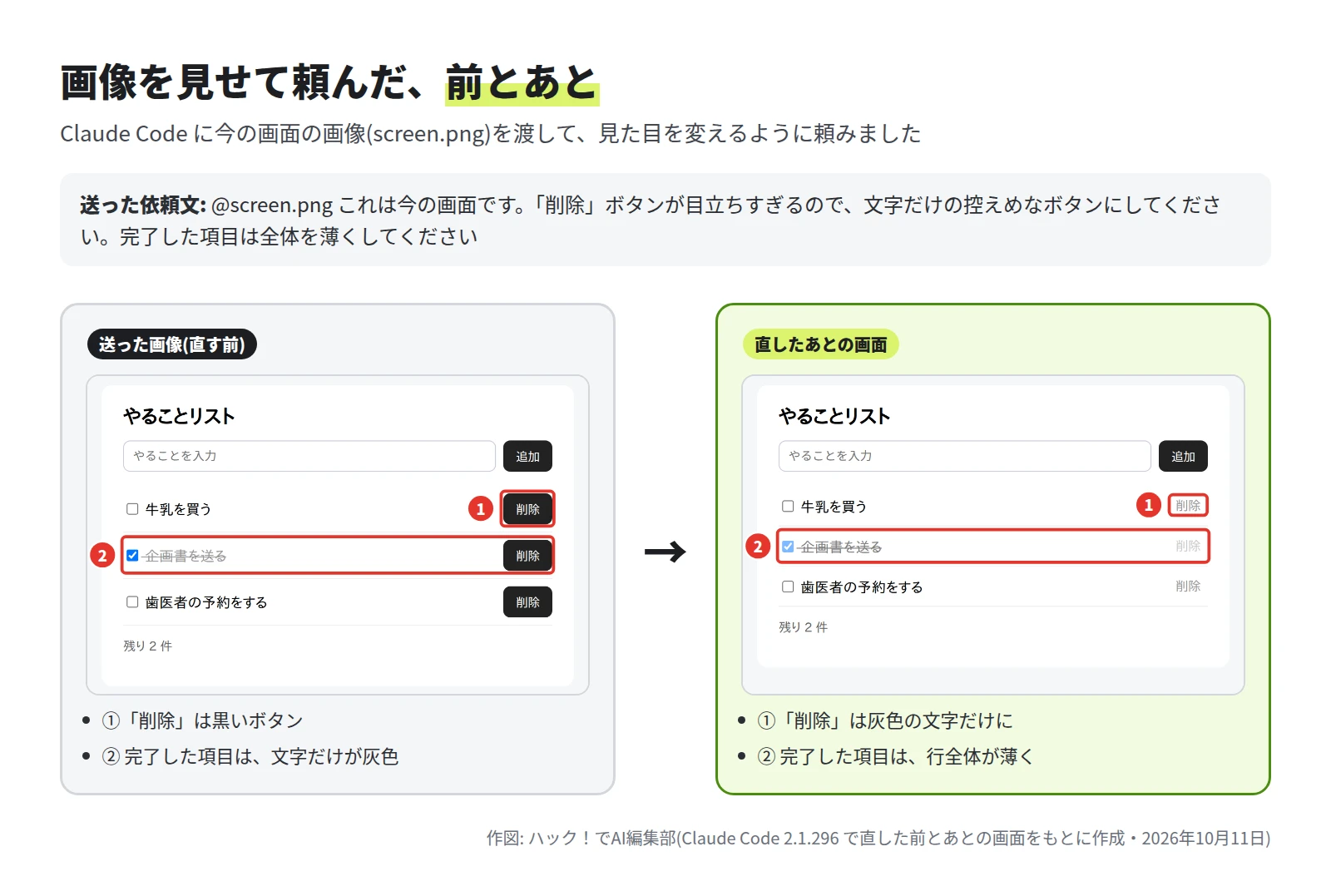Click caption ②完了した項目は、行全体が薄く
Screen dimensions: 1331x896
[x=896, y=756]
